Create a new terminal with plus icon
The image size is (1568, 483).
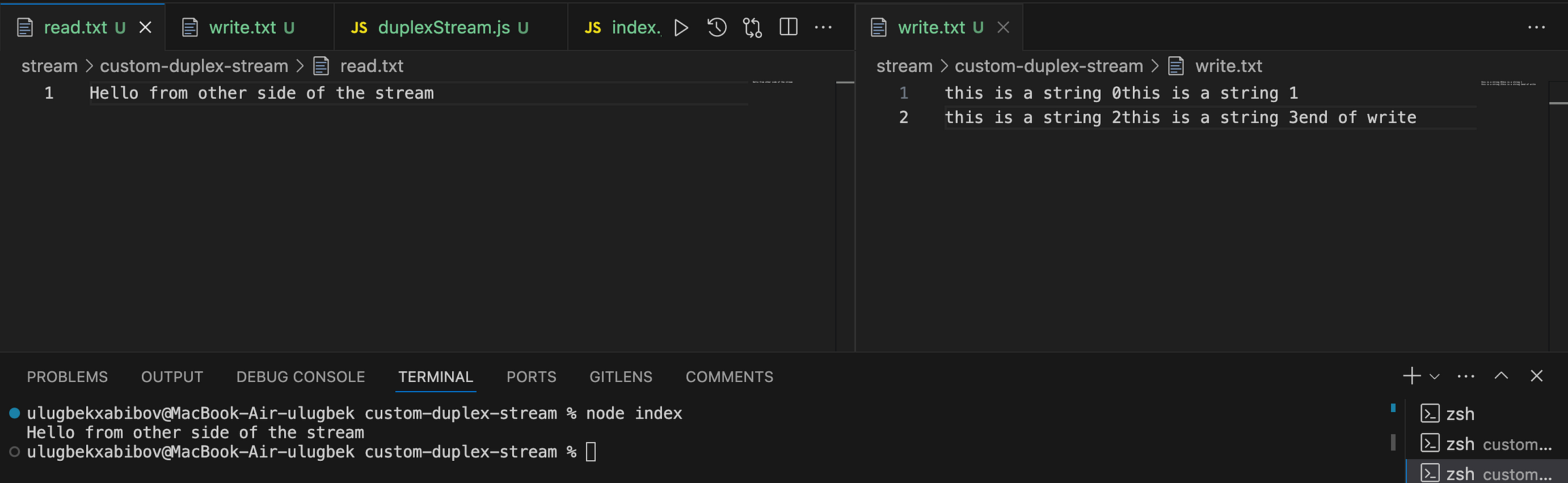(1412, 376)
